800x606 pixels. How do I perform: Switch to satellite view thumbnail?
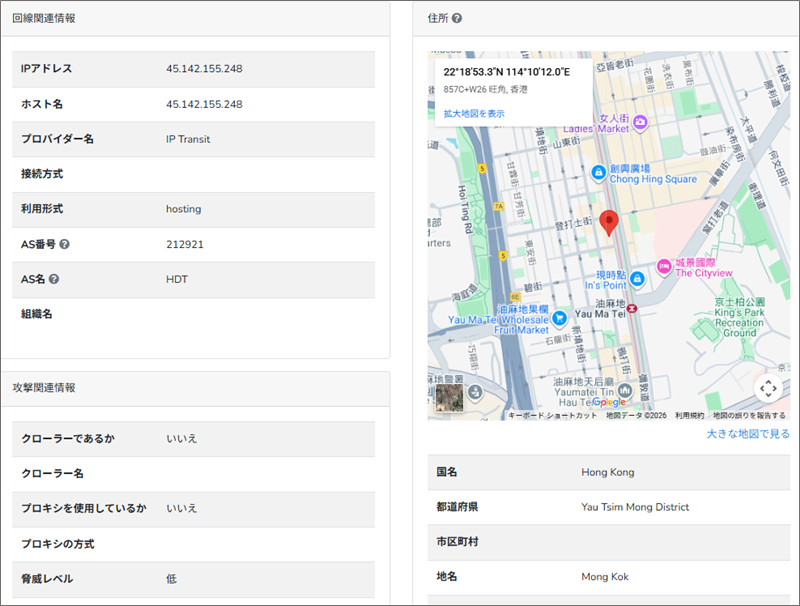pyautogui.click(x=450, y=398)
